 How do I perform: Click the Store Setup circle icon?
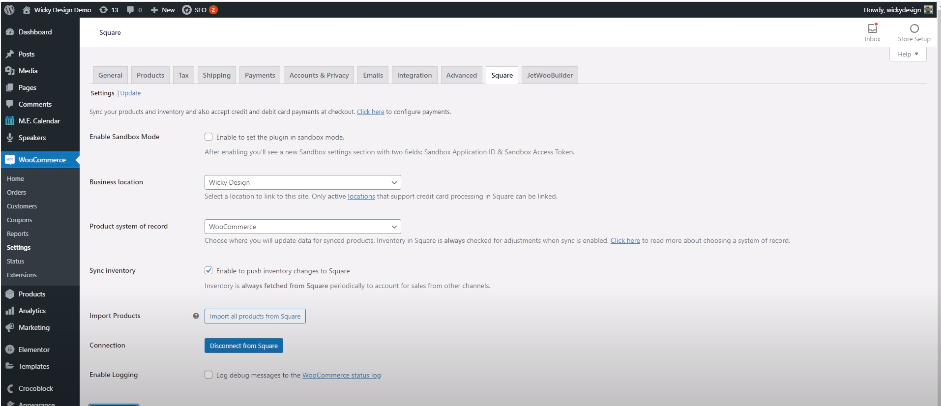click(x=913, y=28)
